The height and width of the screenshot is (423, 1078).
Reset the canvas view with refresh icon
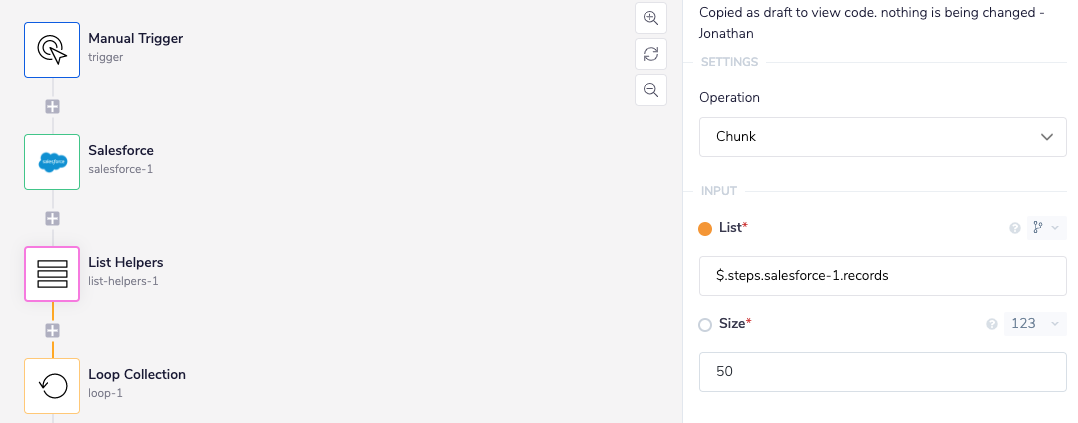pyautogui.click(x=651, y=54)
